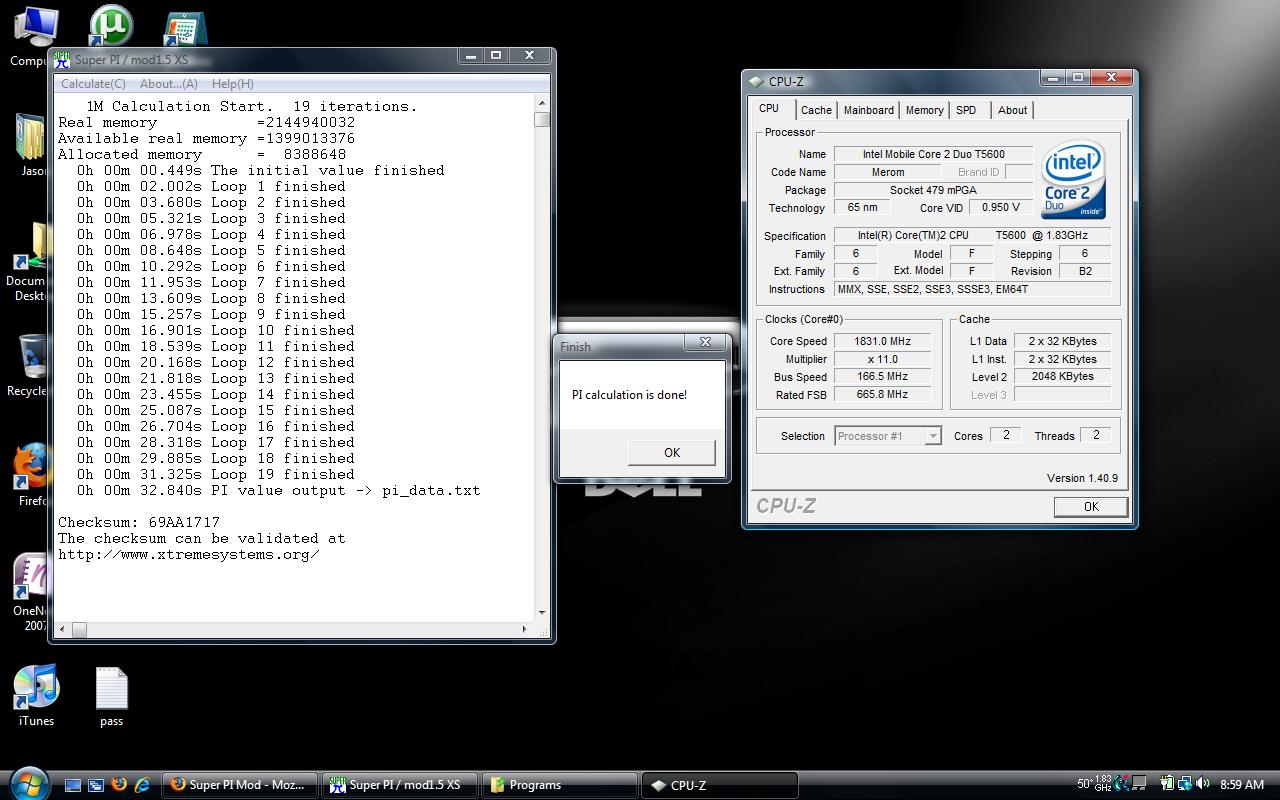Launch Firefox from quick launch bar
This screenshot has height=800, width=1280.
coord(120,785)
